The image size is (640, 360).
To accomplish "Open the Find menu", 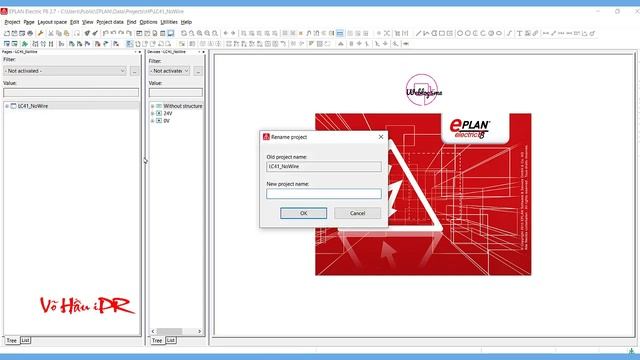I will click(x=131, y=22).
